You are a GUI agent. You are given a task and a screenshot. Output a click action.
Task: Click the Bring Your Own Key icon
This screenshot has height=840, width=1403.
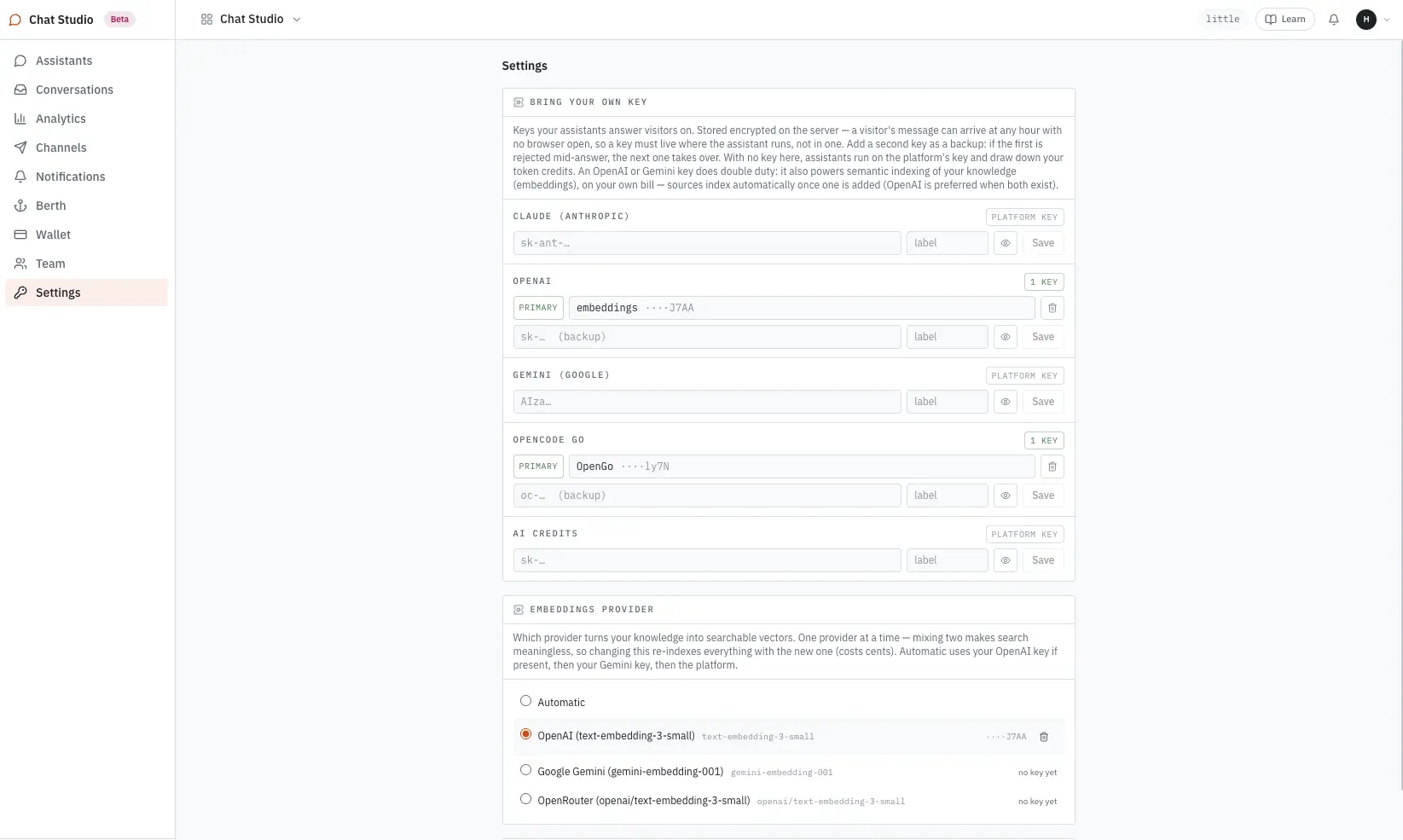[x=519, y=102]
